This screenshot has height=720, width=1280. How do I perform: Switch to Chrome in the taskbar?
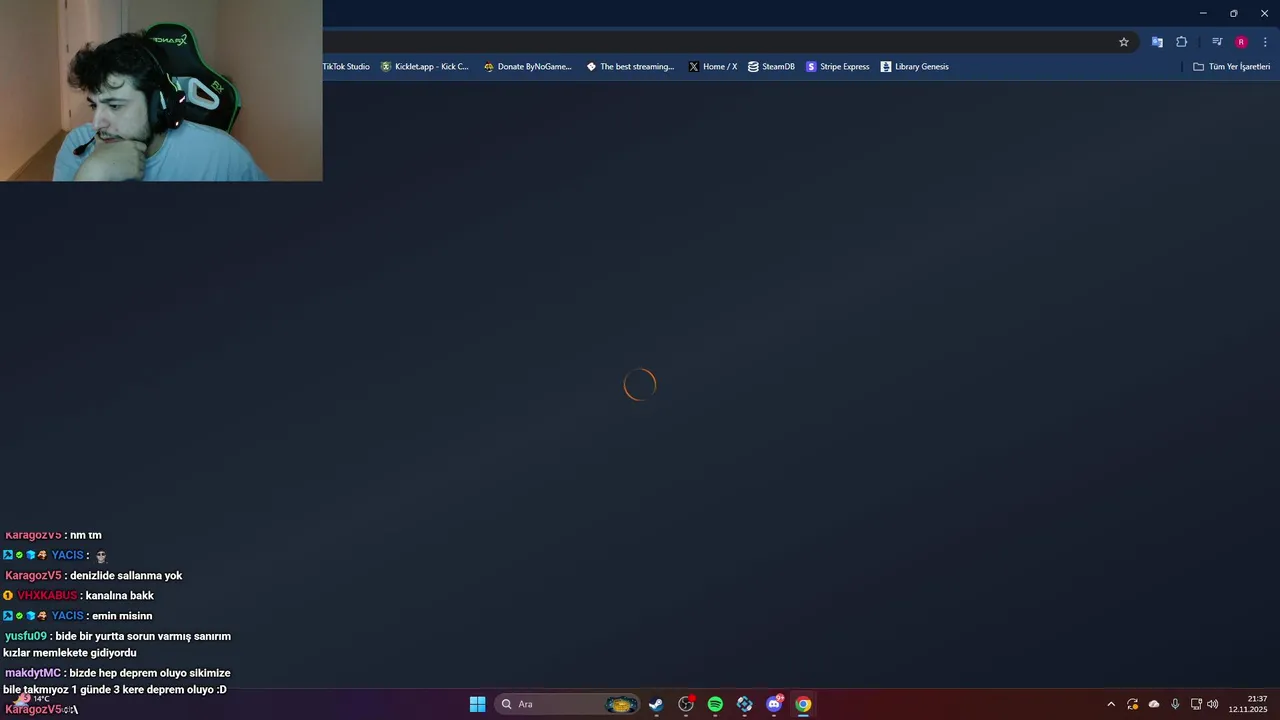click(x=803, y=704)
